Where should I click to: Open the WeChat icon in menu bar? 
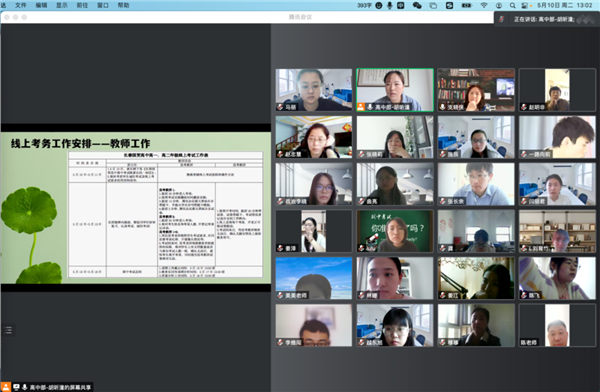[417, 5]
